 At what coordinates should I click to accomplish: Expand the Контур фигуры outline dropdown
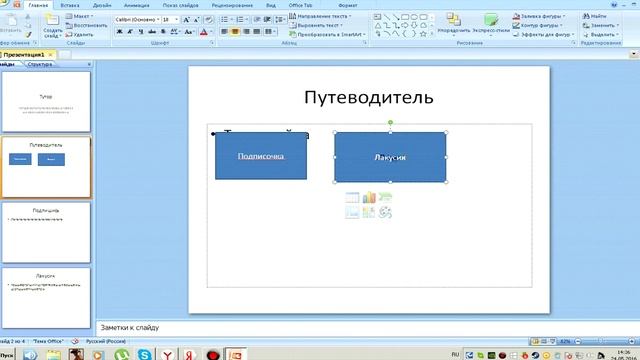[x=538, y=25]
